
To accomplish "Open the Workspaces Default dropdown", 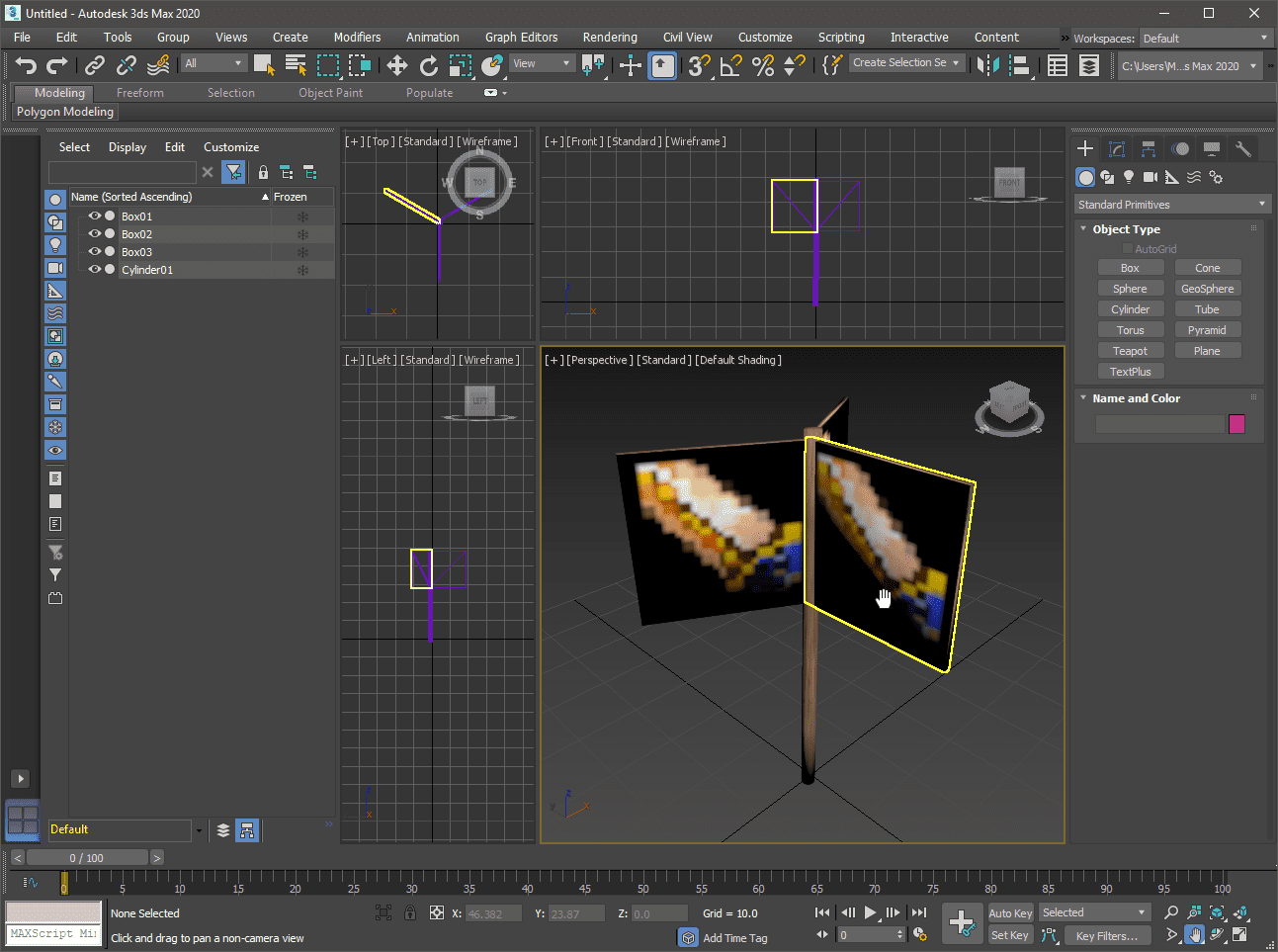I will pyautogui.click(x=1205, y=39).
